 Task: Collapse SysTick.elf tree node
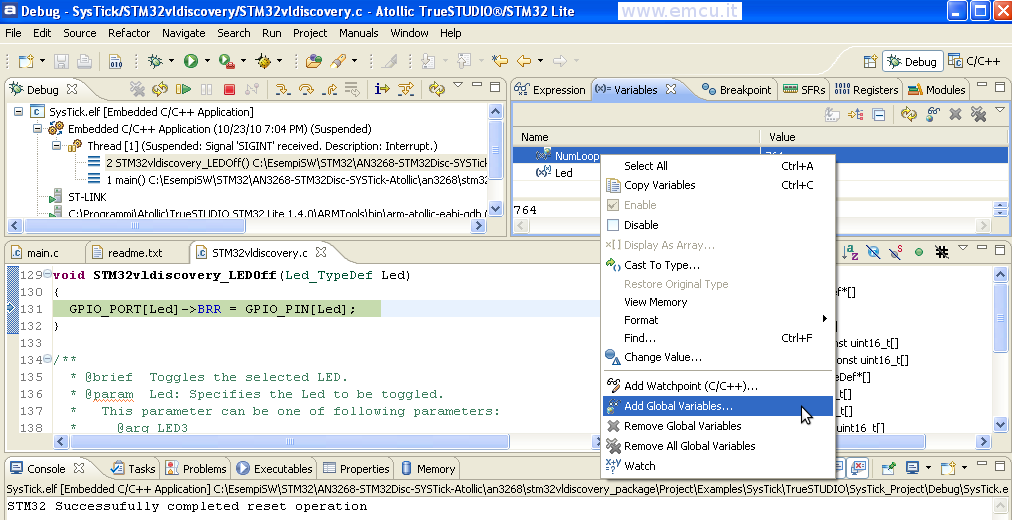point(18,112)
